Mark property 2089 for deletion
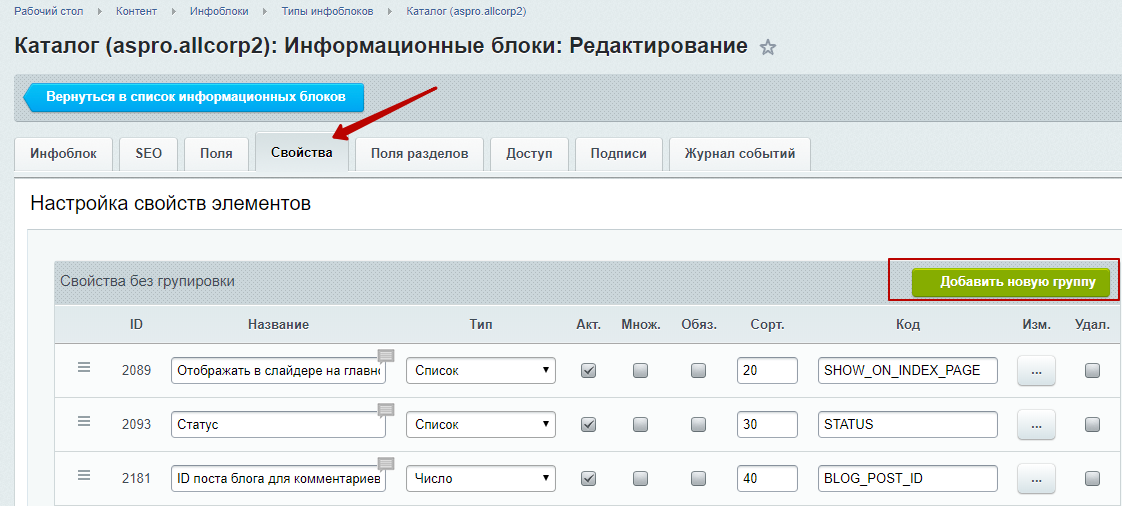 (x=1092, y=370)
